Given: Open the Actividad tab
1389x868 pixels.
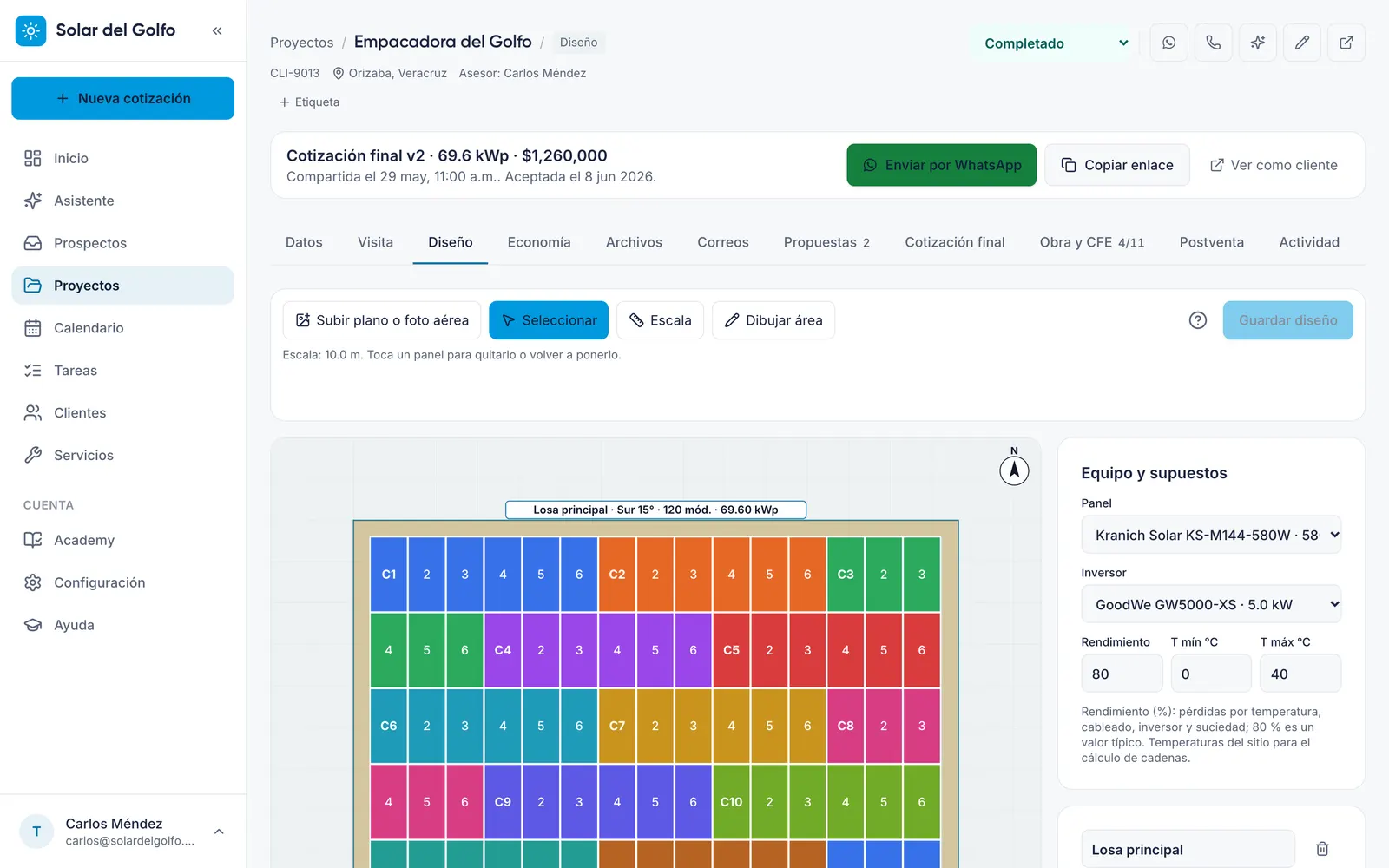Looking at the screenshot, I should (x=1309, y=242).
